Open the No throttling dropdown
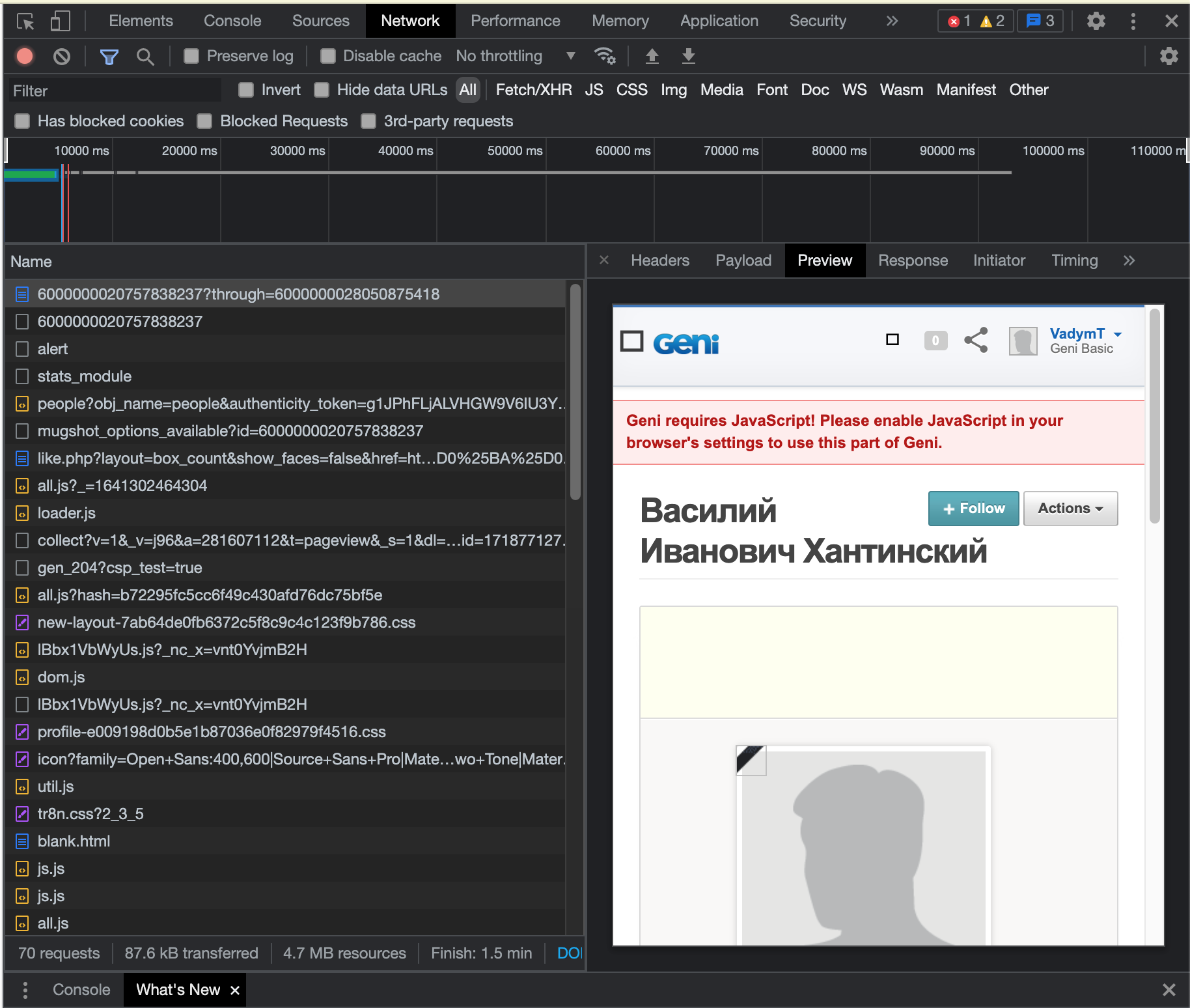Viewport: 1190px width, 1008px height. [515, 57]
